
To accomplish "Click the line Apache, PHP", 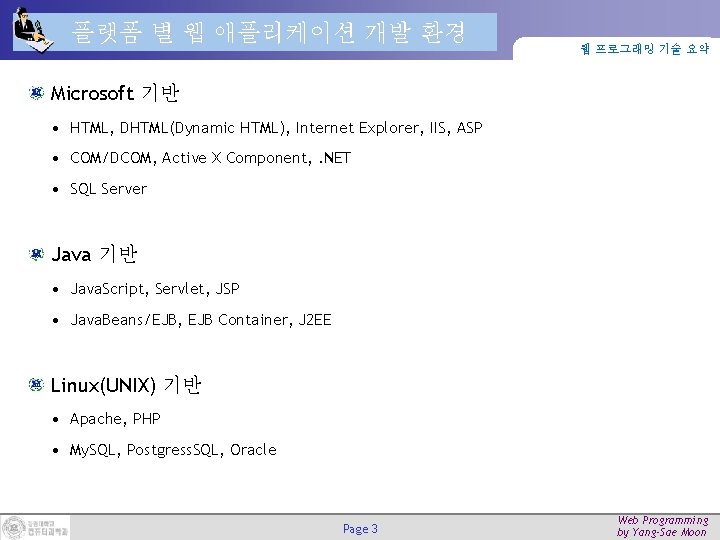I will 115,419.
